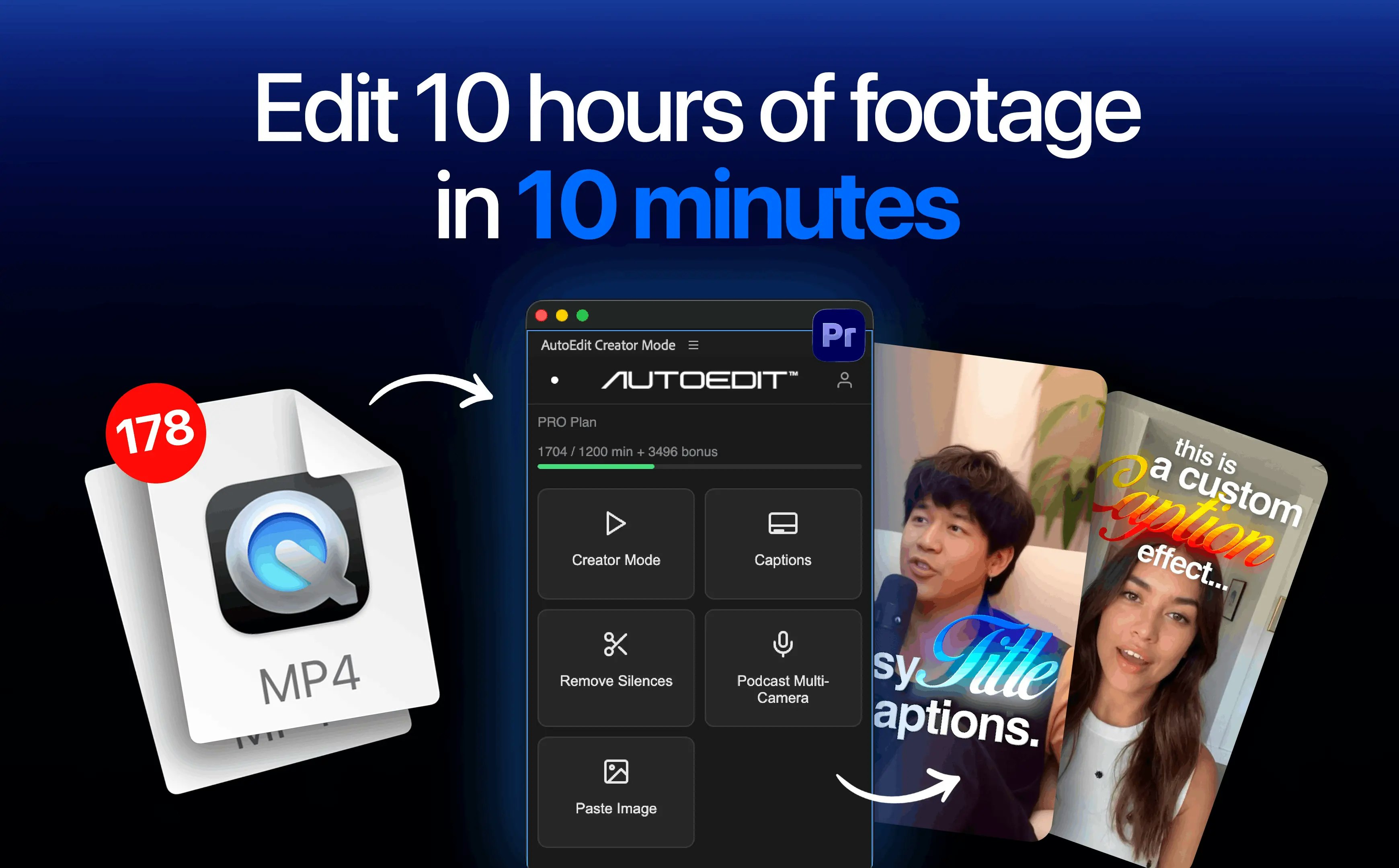Screen dimensions: 1399x868
Task: Click the white status dot beside the AUTOEDIT logo
Action: (x=554, y=380)
